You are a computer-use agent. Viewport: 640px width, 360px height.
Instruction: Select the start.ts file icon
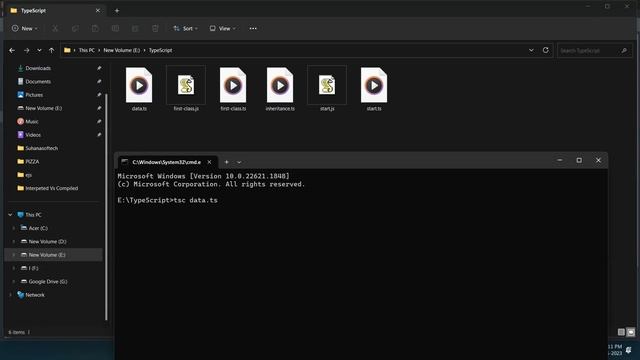pos(374,85)
